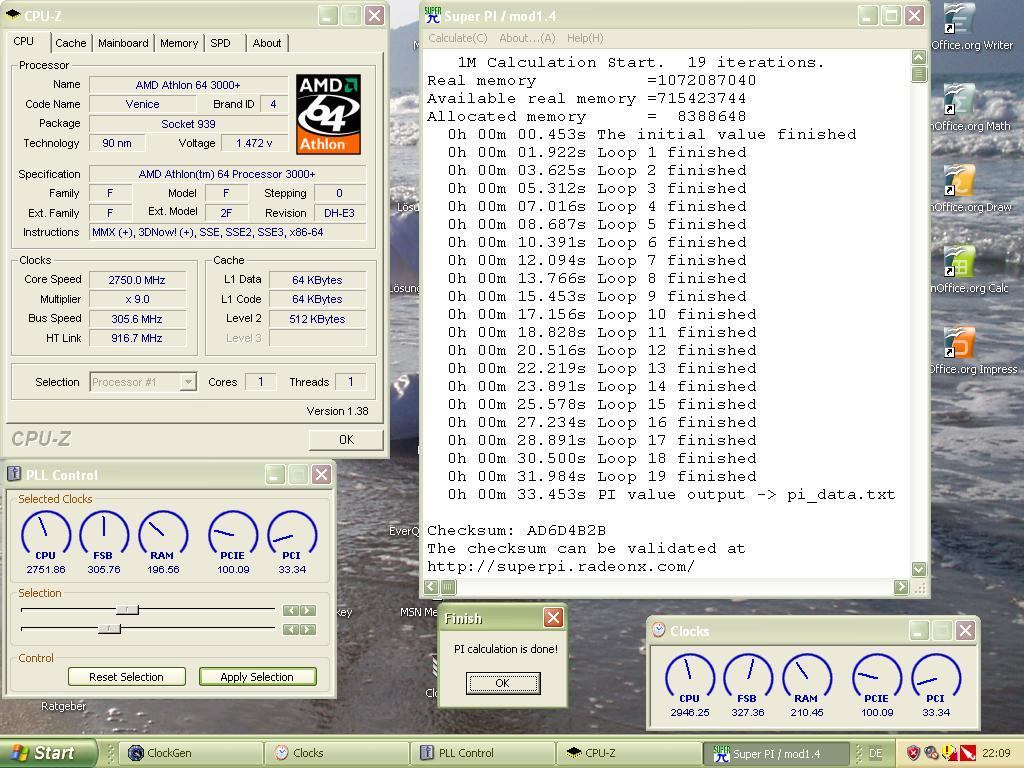Click the lower Selection slider thumb in PLL Control
The image size is (1024, 768).
(x=109, y=628)
